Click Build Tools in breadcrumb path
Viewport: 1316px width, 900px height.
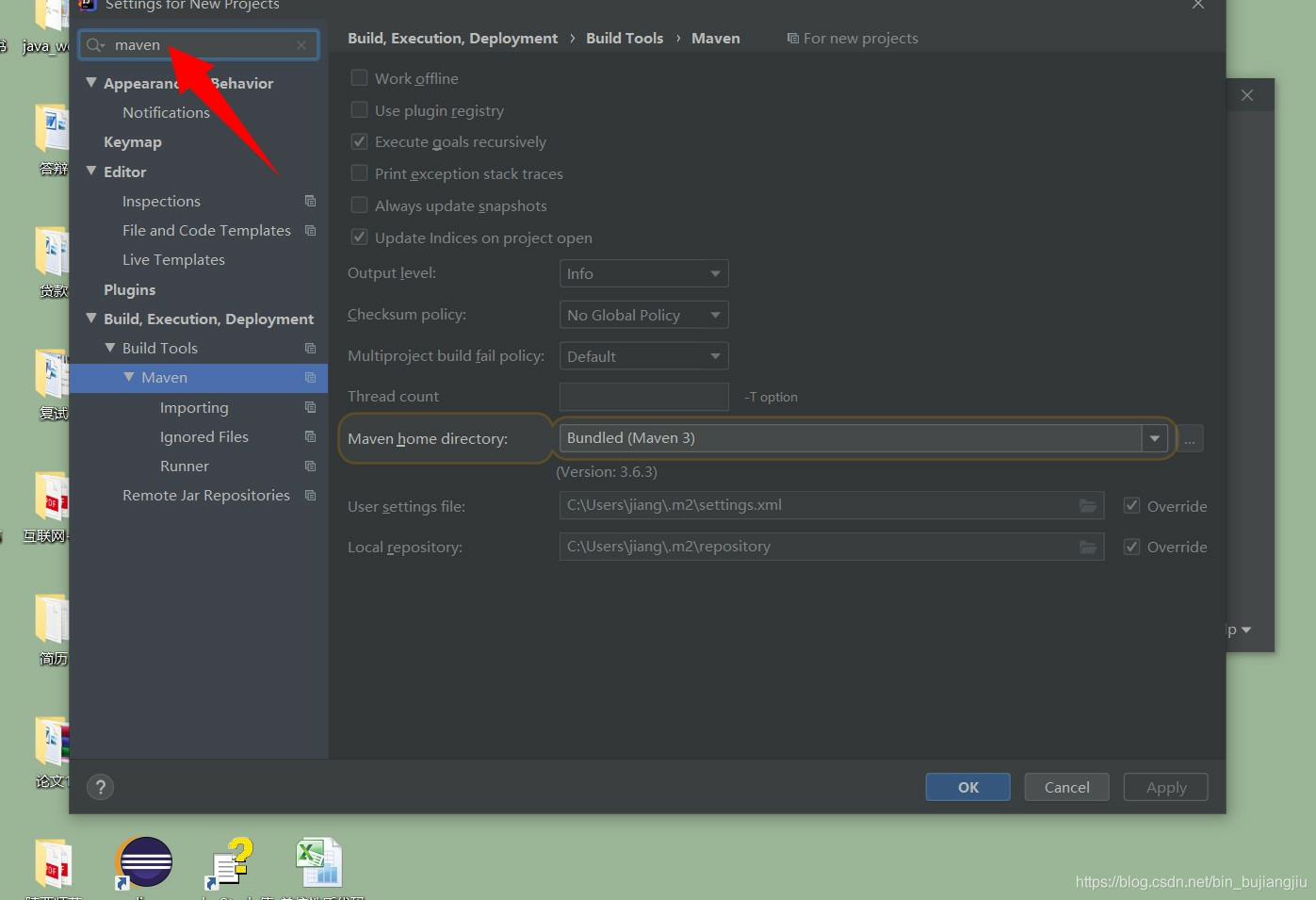point(625,38)
